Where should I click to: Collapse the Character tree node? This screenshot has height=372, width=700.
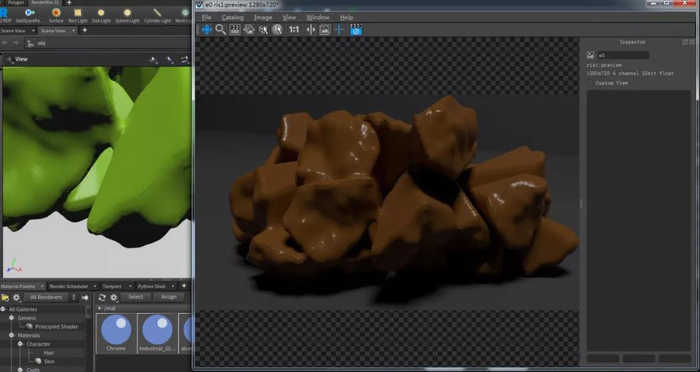tap(21, 344)
